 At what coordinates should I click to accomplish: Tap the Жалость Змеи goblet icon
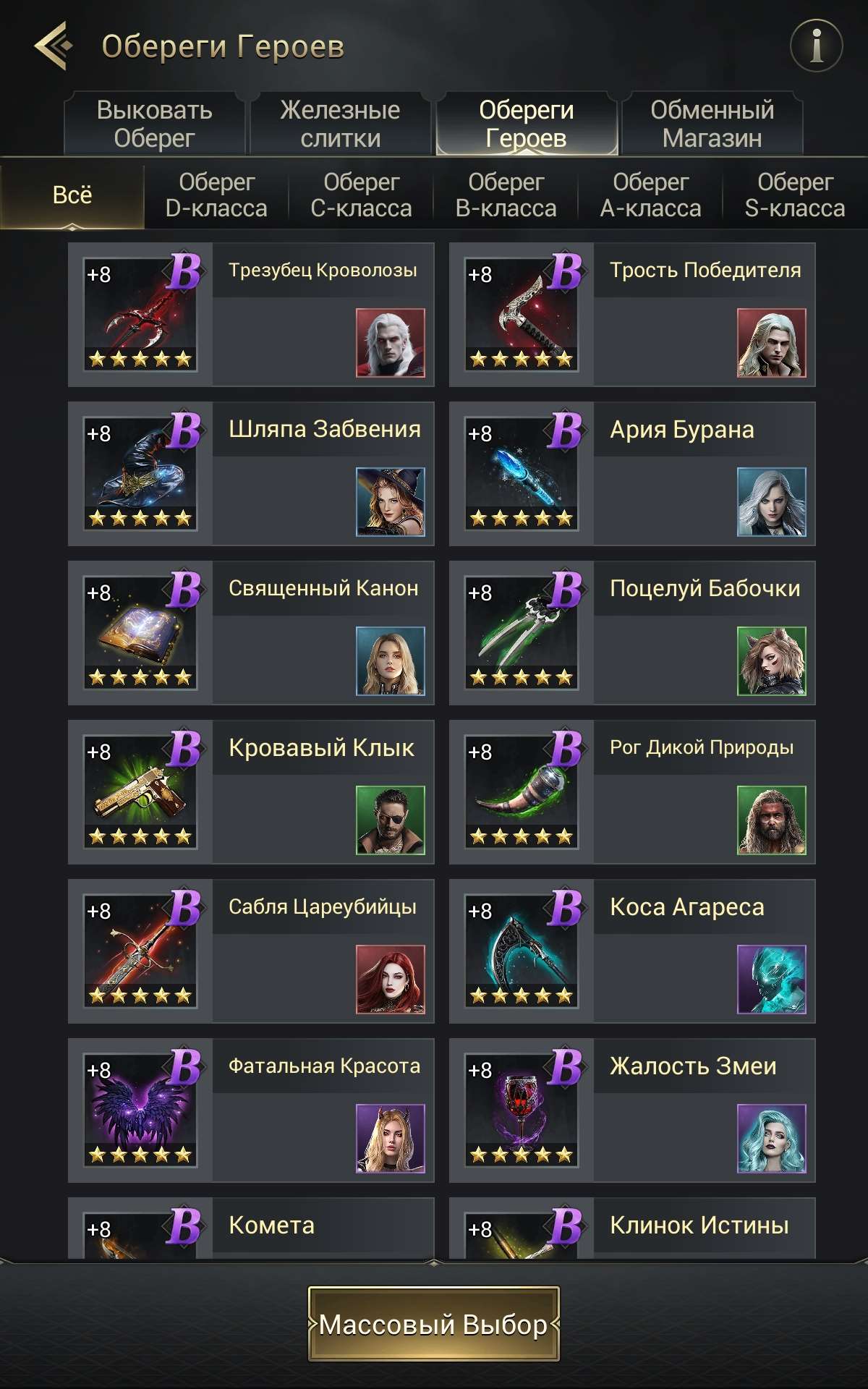[522, 1110]
